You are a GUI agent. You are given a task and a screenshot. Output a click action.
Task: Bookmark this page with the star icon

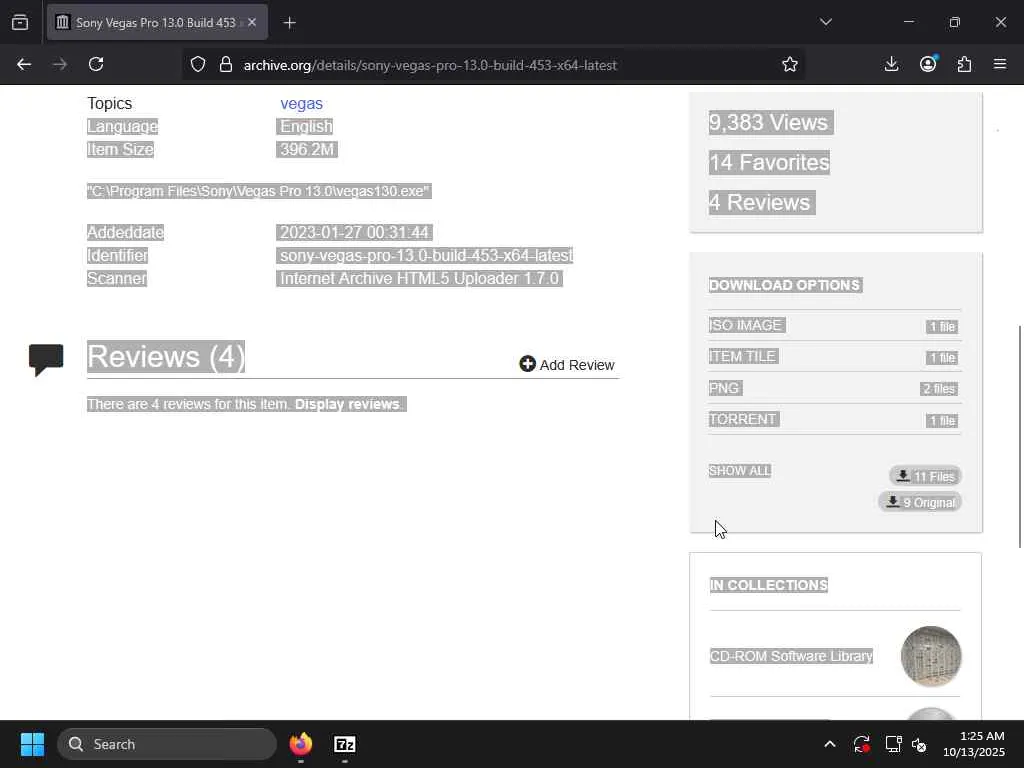(x=790, y=64)
